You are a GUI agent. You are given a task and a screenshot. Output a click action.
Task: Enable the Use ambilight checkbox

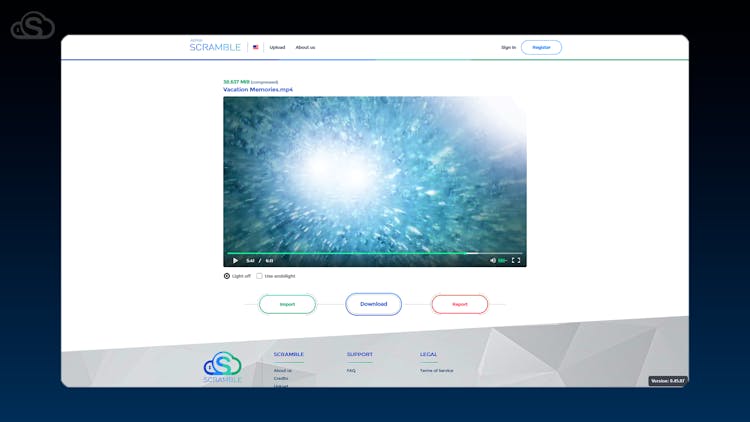click(x=259, y=276)
